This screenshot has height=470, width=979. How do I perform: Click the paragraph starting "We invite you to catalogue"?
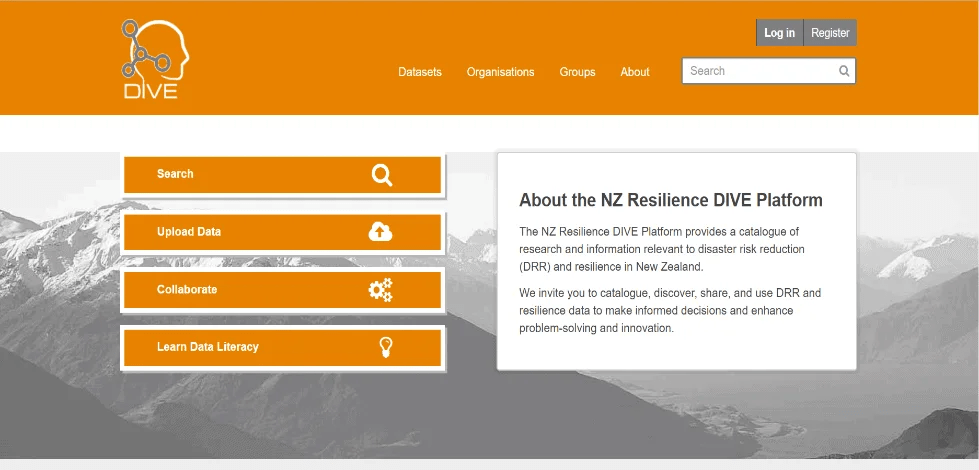pos(670,310)
